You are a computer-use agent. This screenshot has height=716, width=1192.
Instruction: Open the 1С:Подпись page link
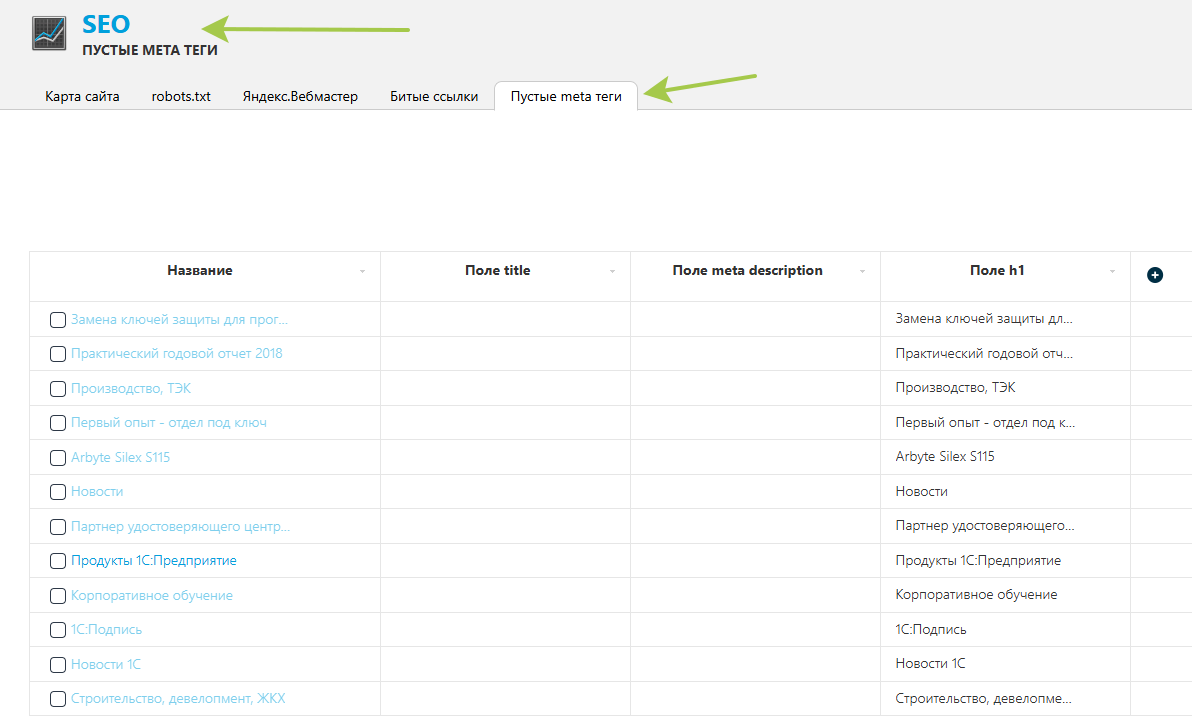106,630
